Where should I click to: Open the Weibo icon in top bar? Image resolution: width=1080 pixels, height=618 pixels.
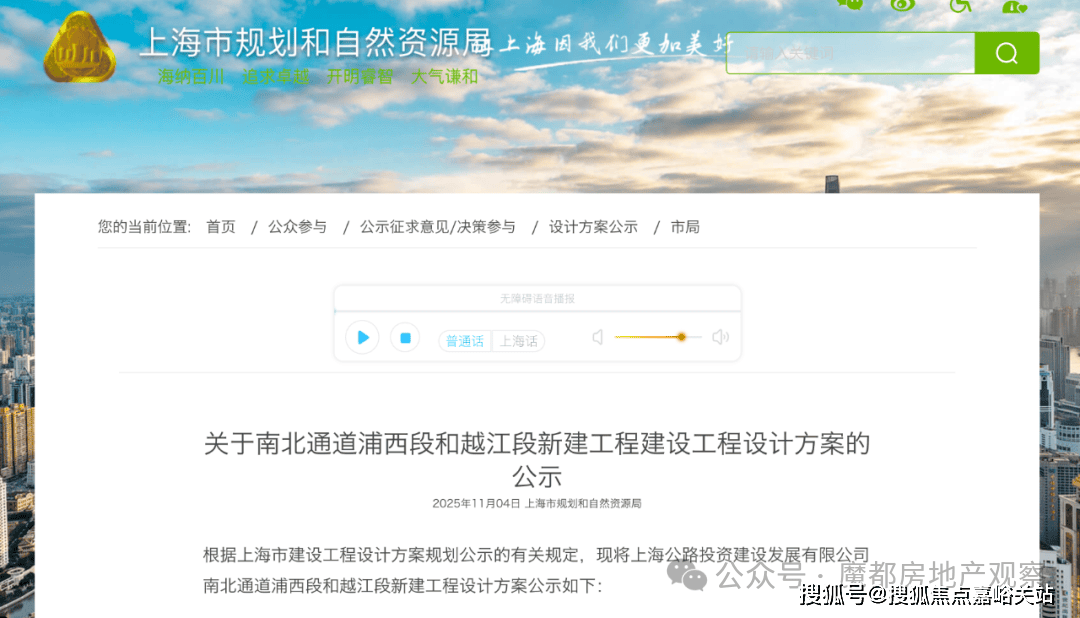[903, 4]
